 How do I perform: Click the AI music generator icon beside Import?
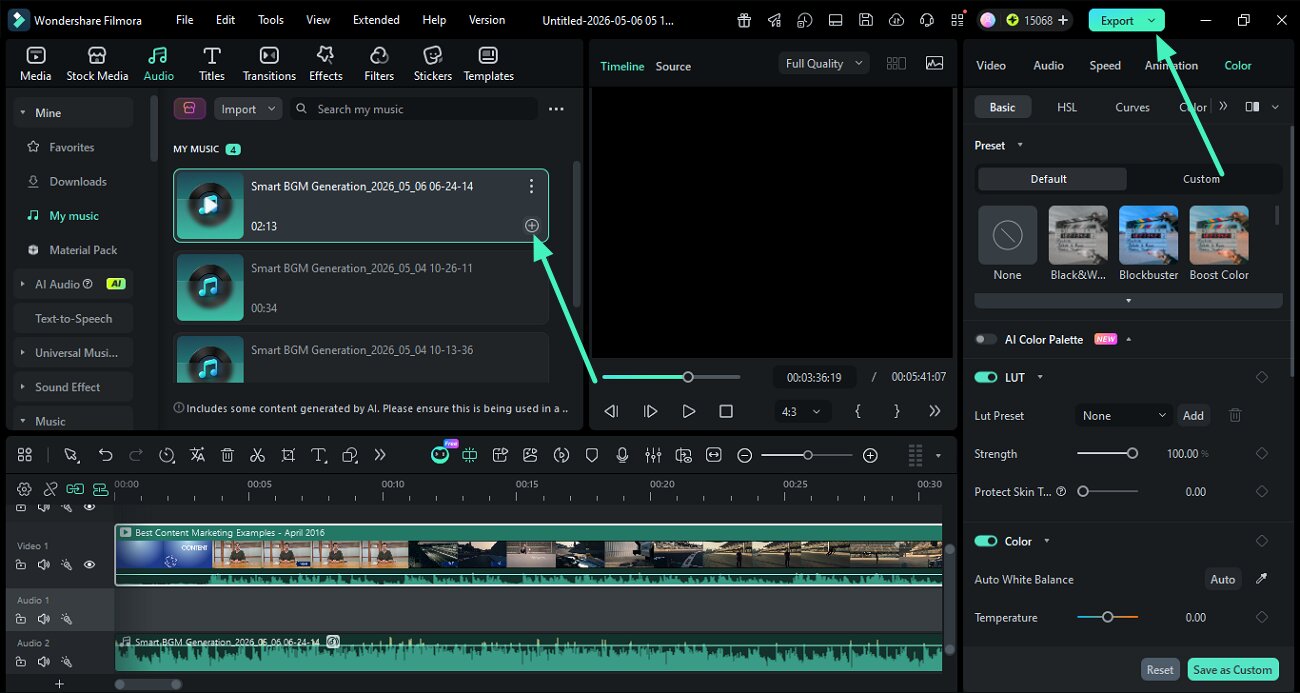click(x=190, y=109)
